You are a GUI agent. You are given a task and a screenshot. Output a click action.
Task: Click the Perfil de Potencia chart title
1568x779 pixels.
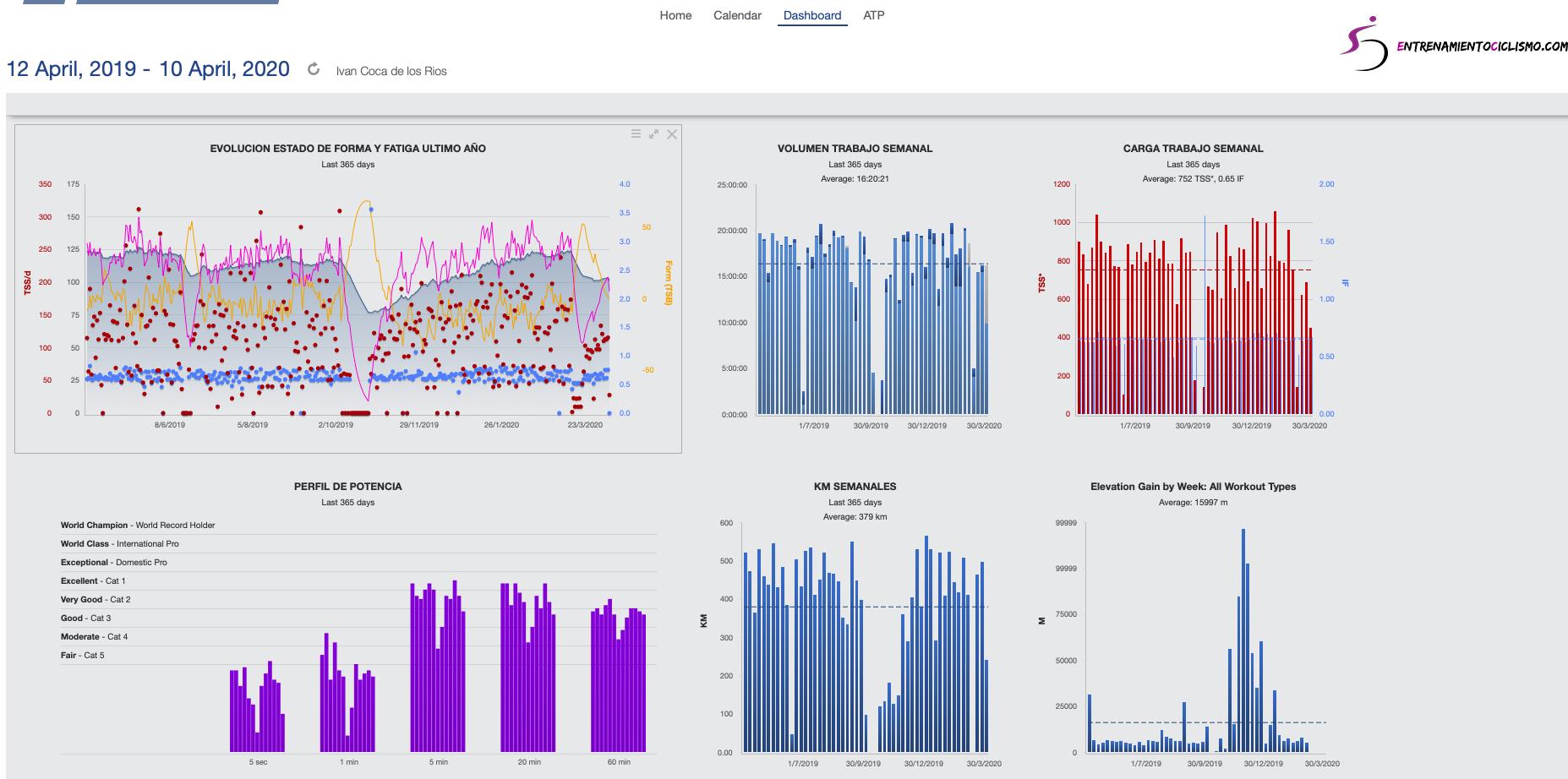click(x=347, y=487)
